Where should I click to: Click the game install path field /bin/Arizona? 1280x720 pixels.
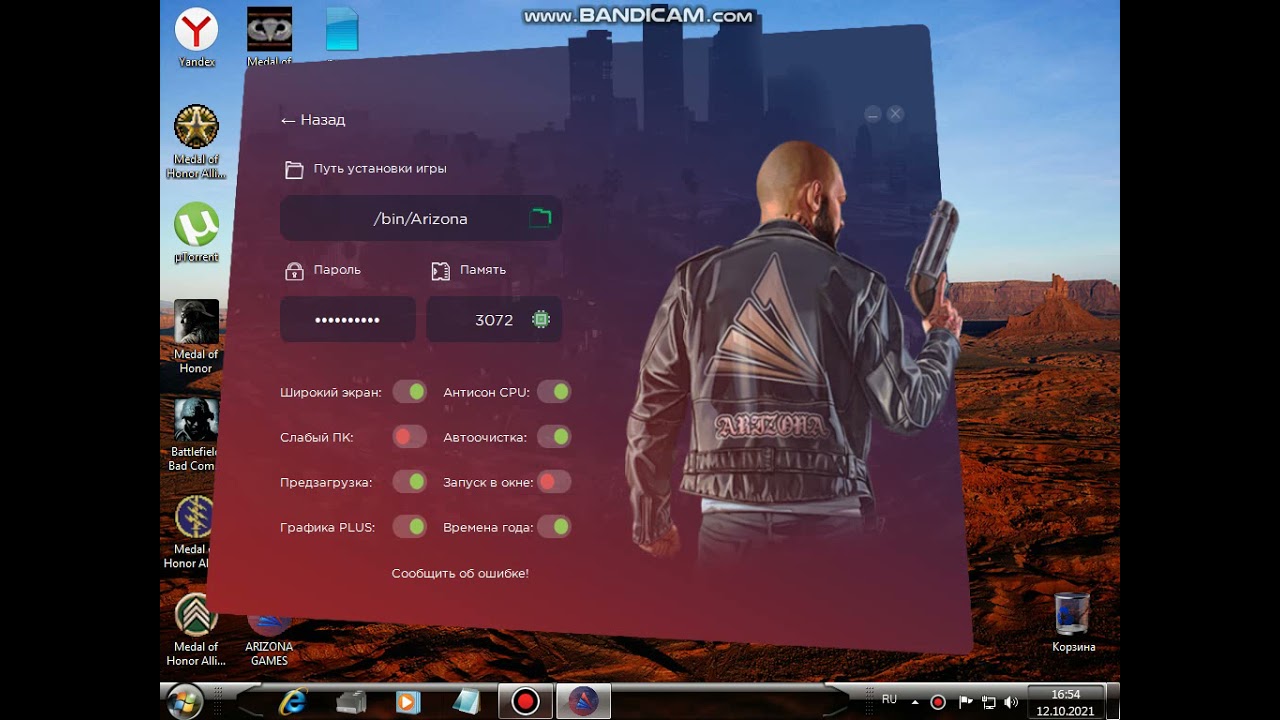click(420, 218)
